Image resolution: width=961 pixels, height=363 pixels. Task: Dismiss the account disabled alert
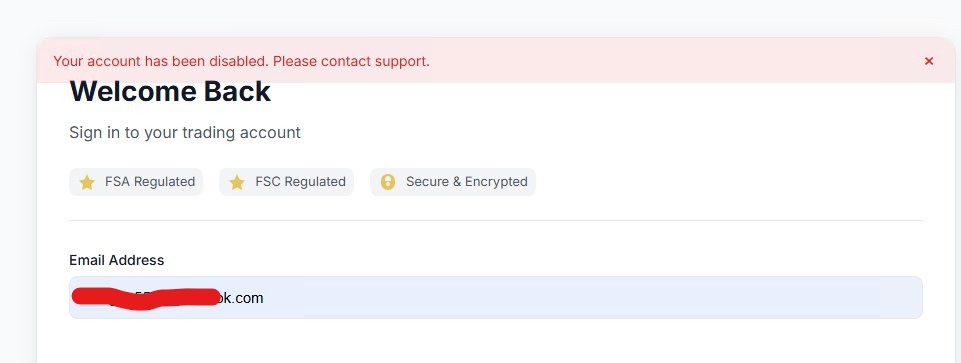pos(929,61)
